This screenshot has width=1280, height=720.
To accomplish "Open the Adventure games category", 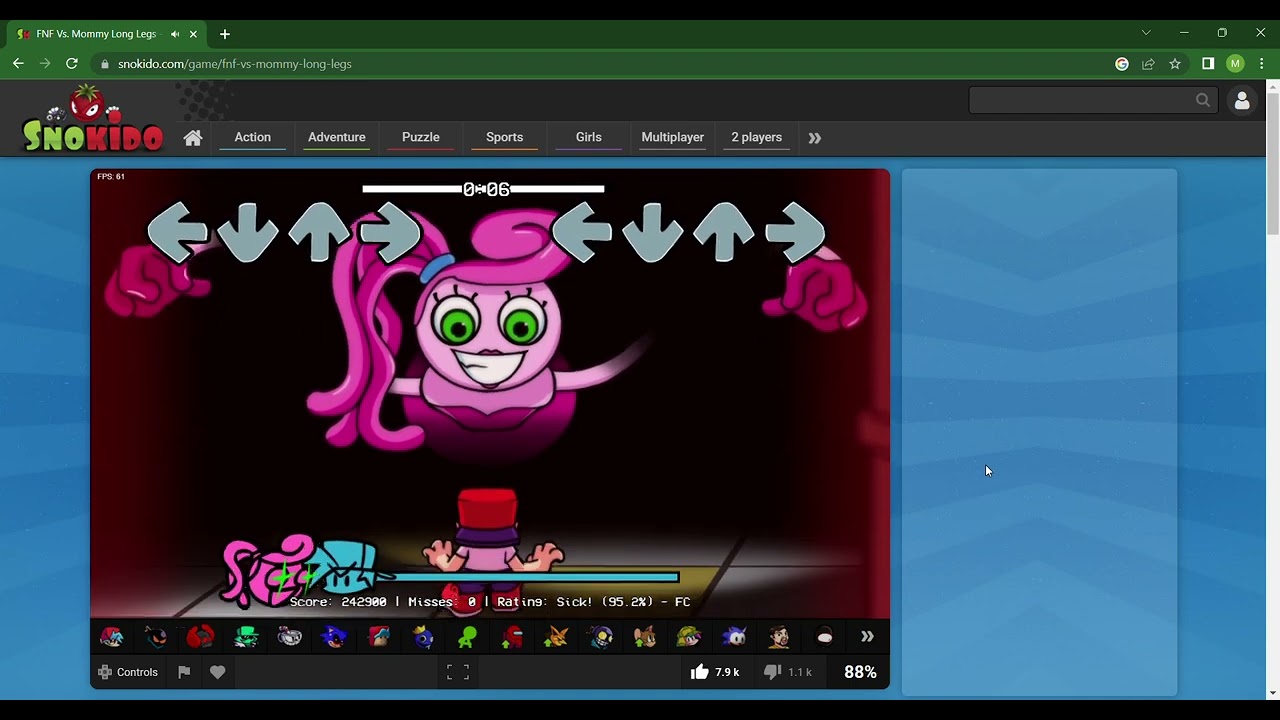I will click(337, 137).
